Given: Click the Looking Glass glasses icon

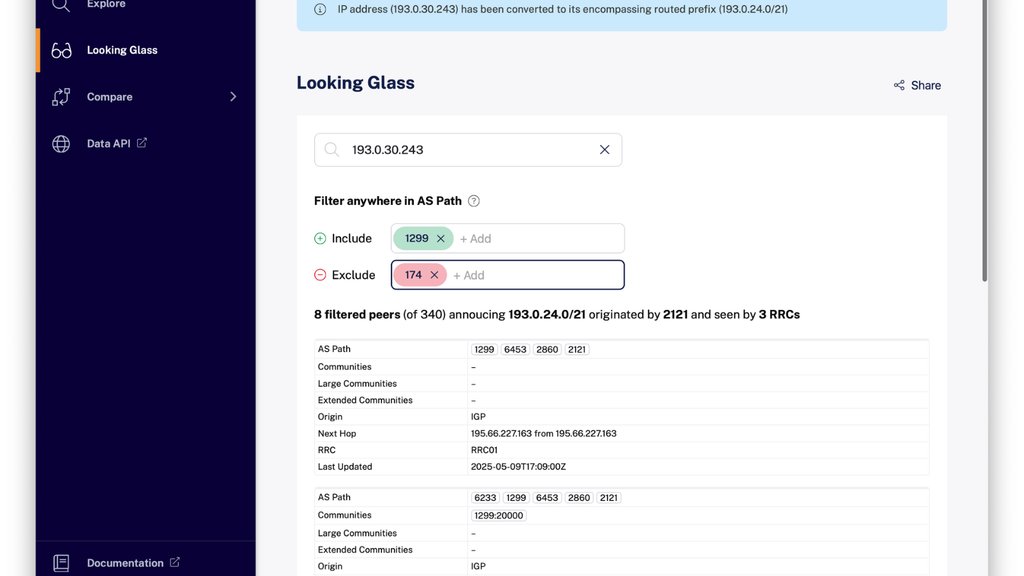Looking at the screenshot, I should (x=61, y=50).
